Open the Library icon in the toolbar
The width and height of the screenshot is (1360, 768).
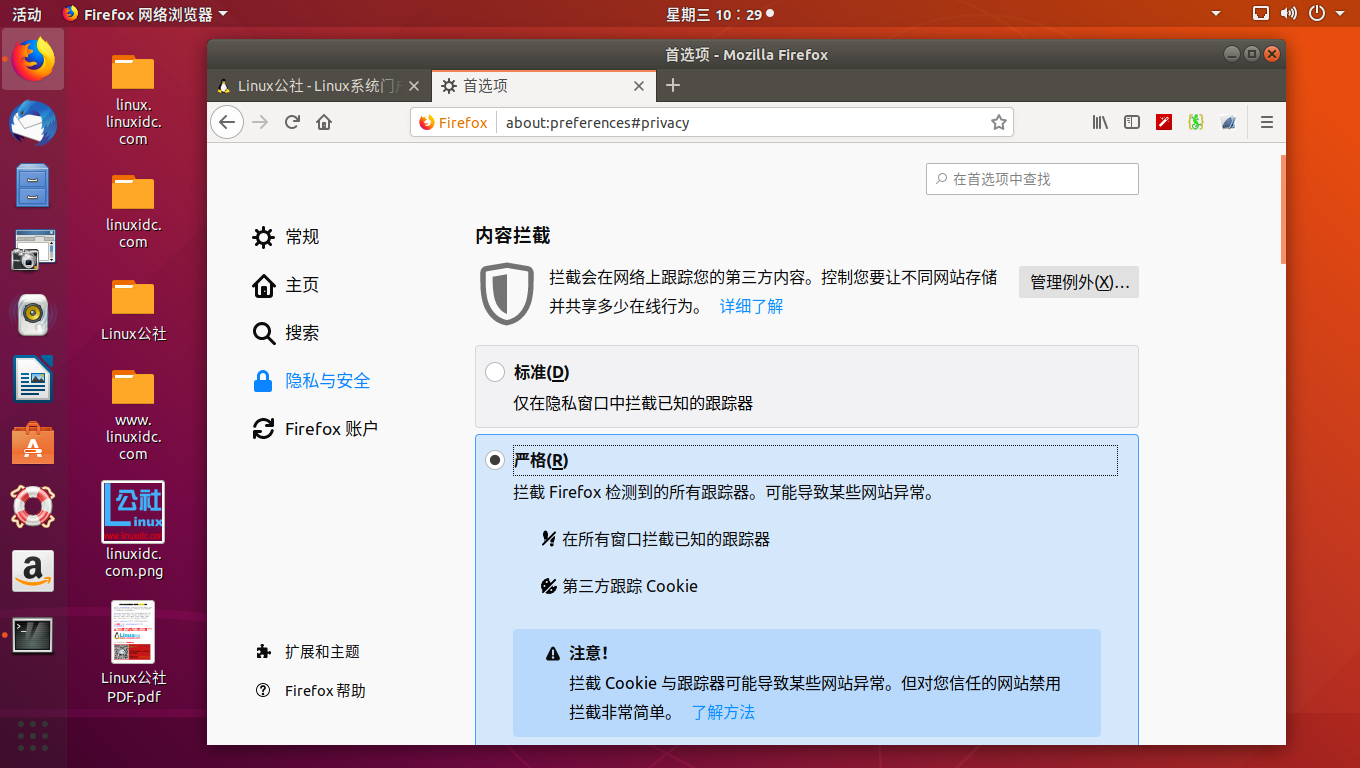(x=1100, y=122)
